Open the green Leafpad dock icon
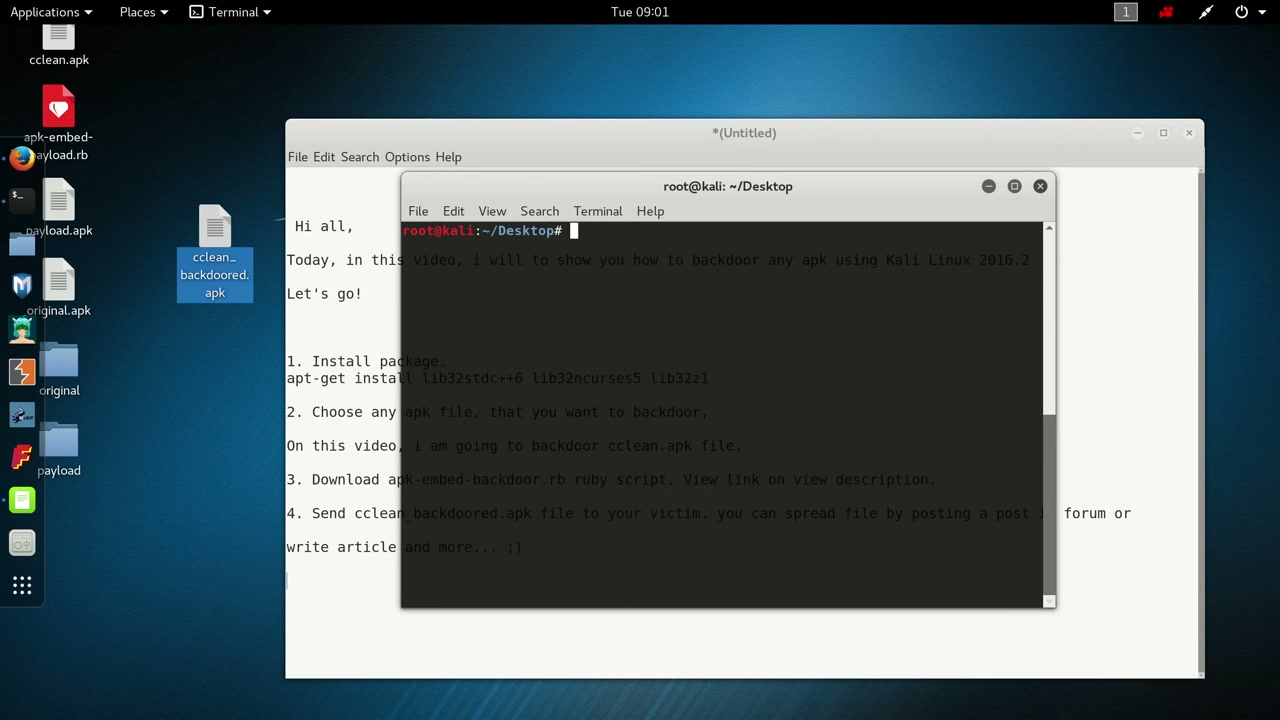The image size is (1280, 720). point(22,500)
